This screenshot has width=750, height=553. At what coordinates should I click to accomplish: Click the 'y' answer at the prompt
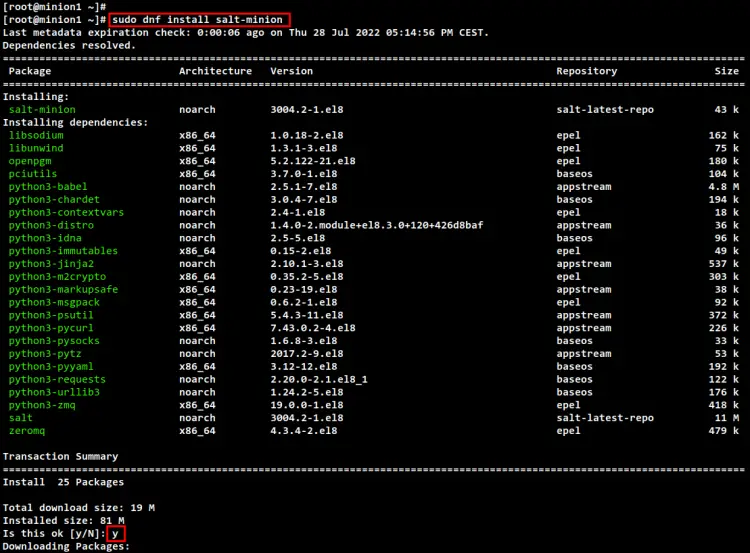click(x=116, y=534)
